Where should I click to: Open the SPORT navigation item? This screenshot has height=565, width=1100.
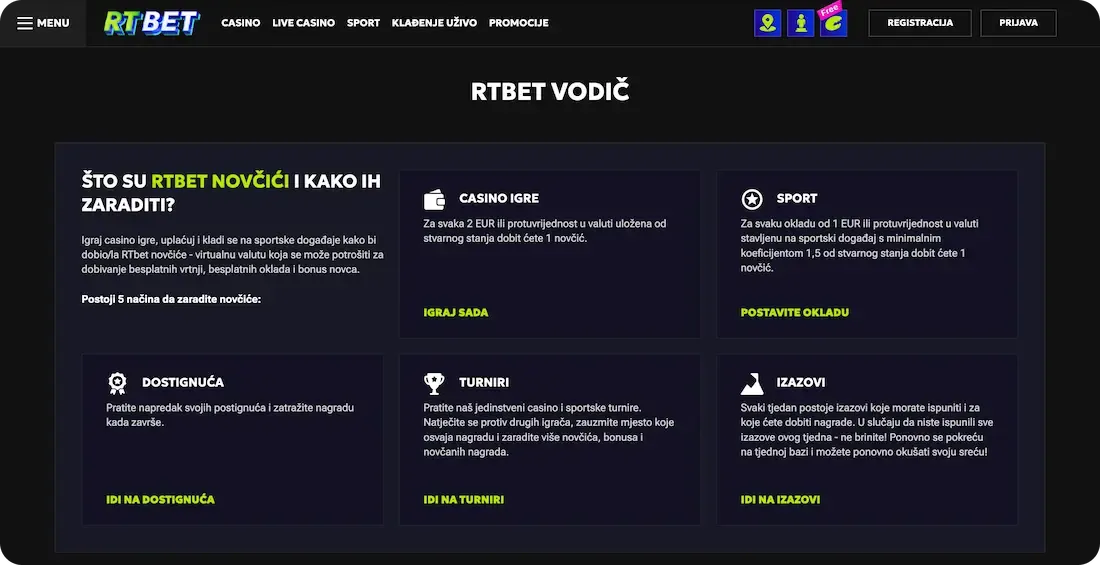click(x=363, y=23)
